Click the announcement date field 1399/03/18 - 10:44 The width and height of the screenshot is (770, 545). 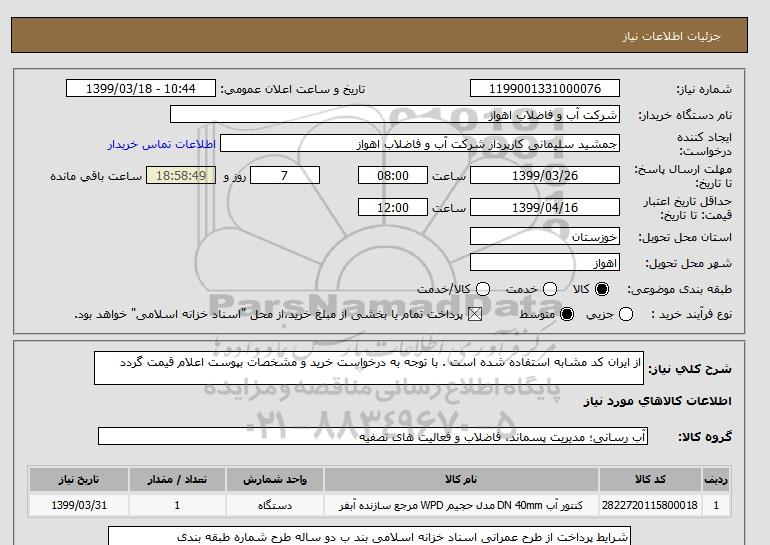(x=140, y=88)
